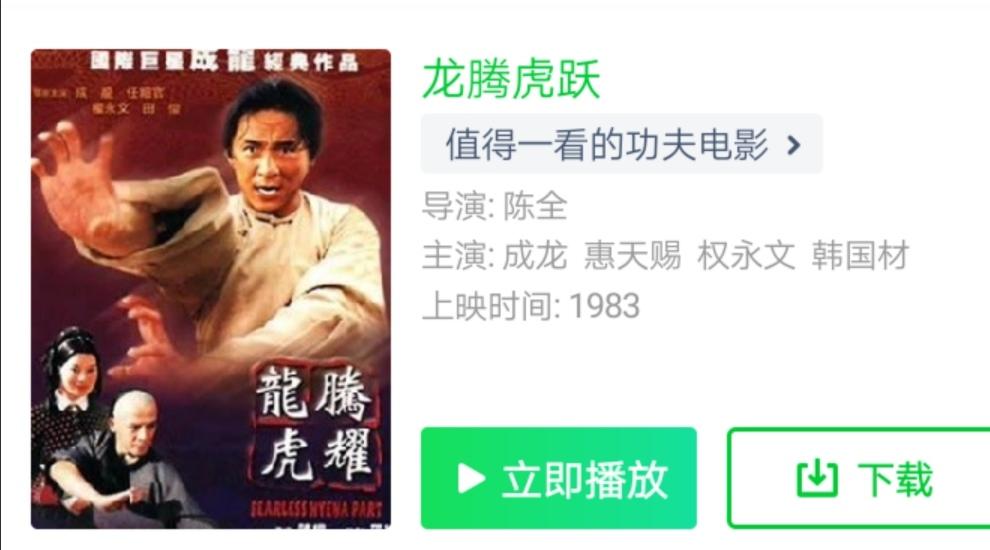
Task: Click the download arrow icon beside 下载
Action: pos(817,479)
